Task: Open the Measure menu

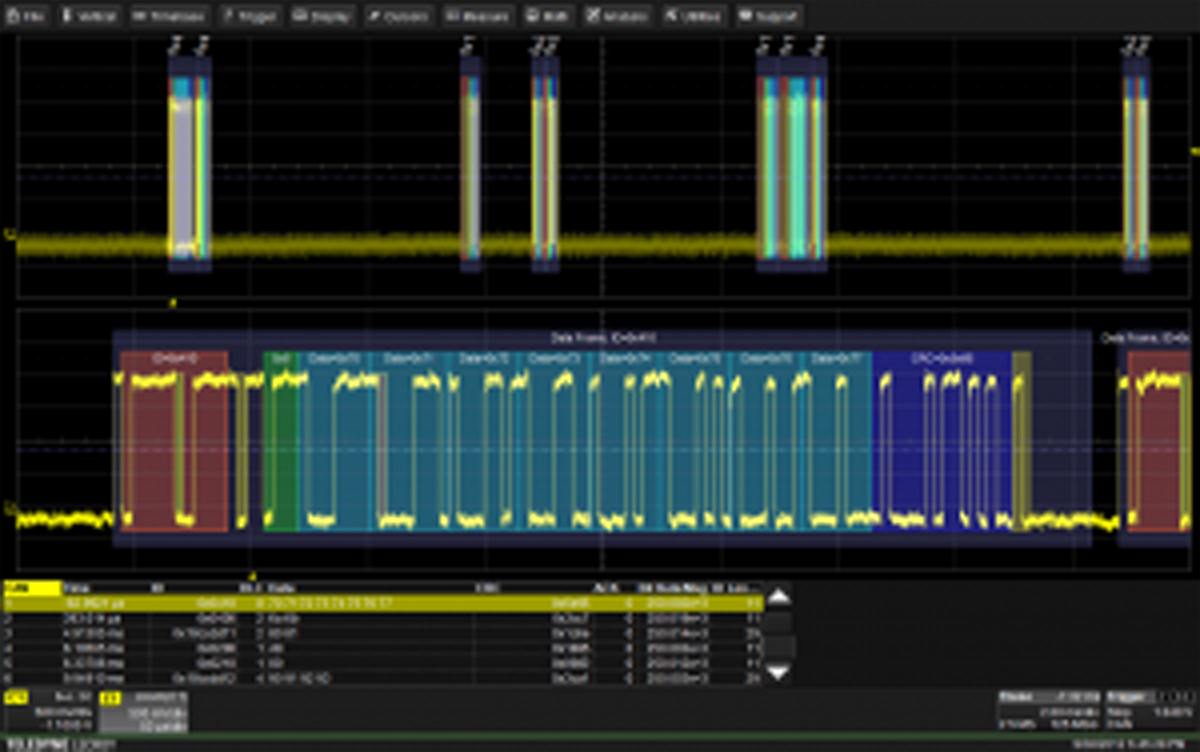Action: tap(477, 16)
